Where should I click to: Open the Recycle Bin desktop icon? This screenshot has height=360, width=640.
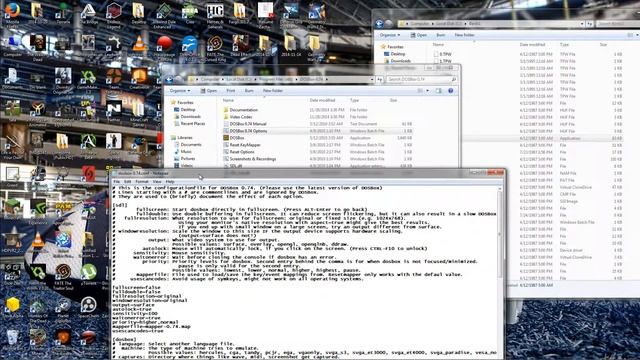pos(13,338)
